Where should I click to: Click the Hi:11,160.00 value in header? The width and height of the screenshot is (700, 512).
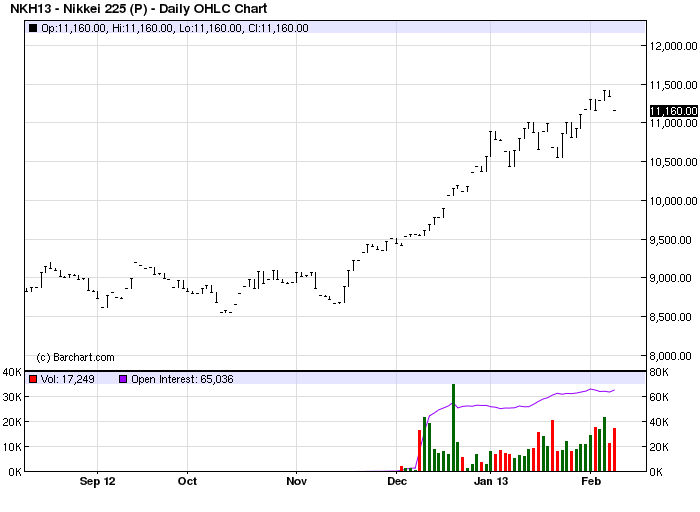[x=142, y=28]
